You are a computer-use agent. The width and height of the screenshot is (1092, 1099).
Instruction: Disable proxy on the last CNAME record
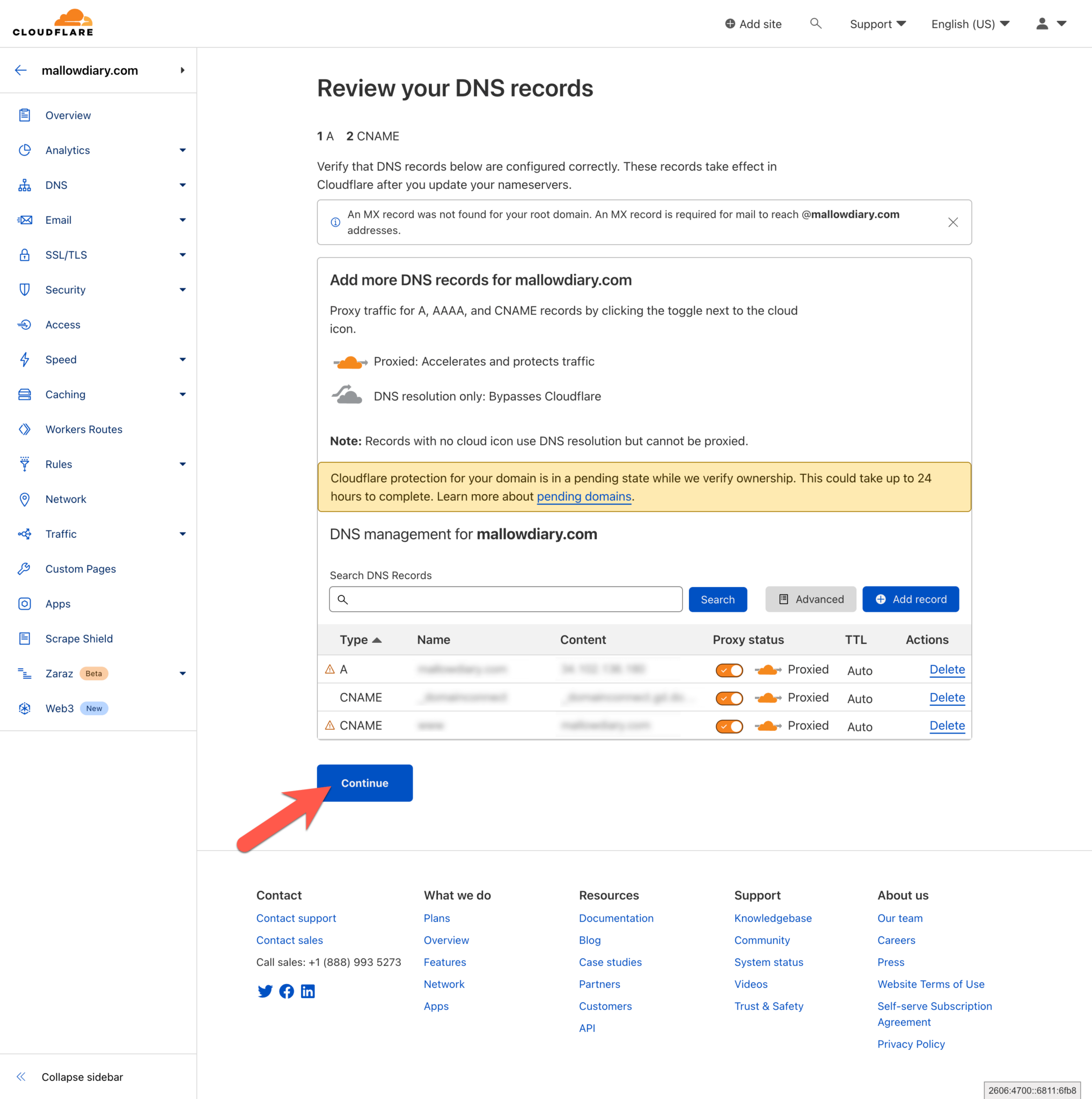(x=729, y=726)
